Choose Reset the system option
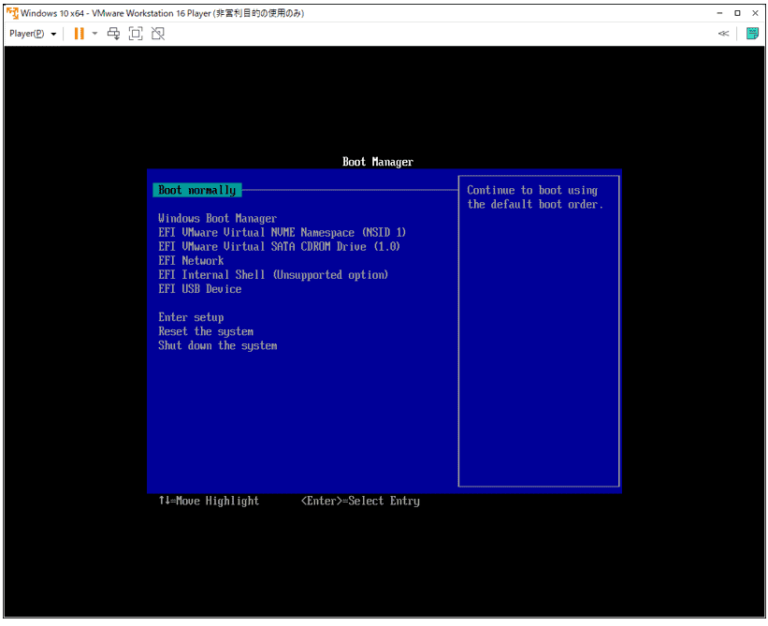The height and width of the screenshot is (626, 768). (206, 332)
